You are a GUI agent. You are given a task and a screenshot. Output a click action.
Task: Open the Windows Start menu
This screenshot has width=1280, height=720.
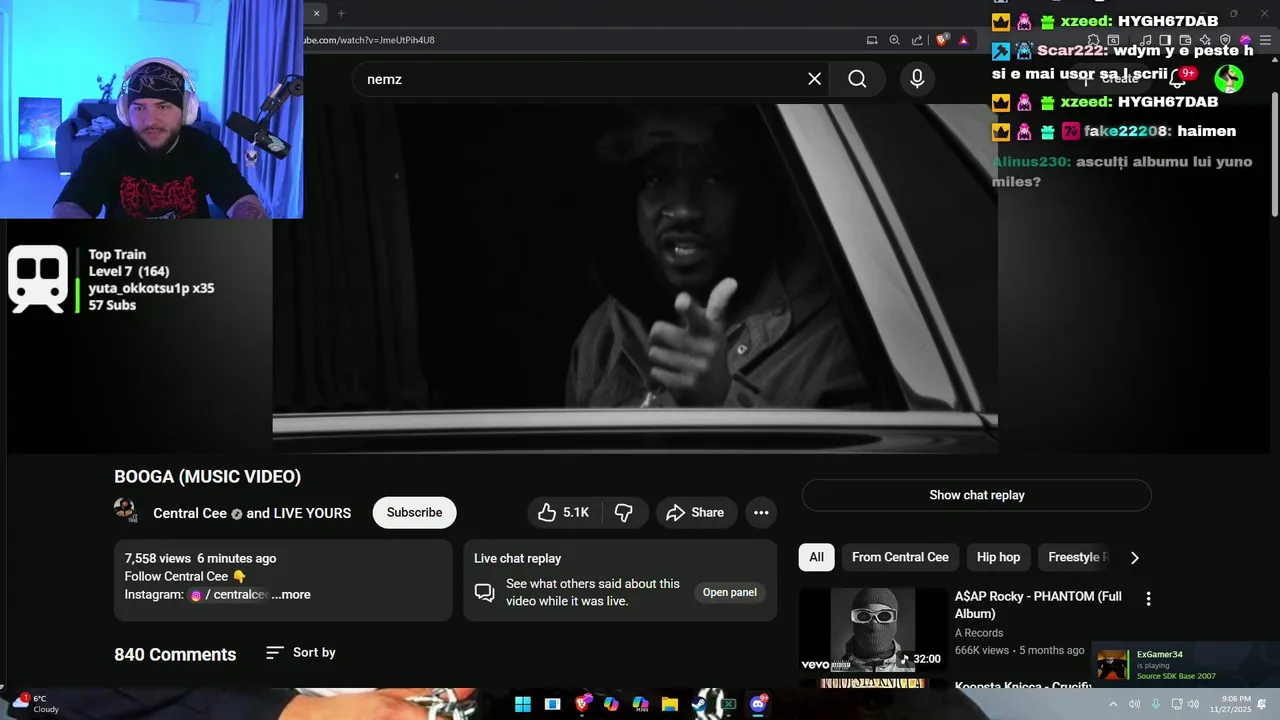pyautogui.click(x=523, y=704)
